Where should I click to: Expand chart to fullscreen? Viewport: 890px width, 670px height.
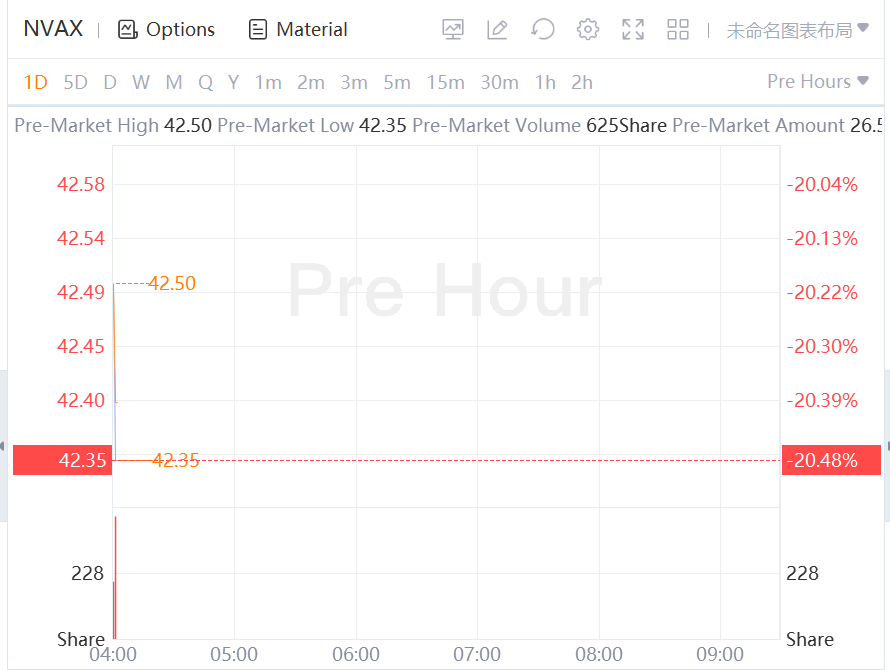pos(633,30)
